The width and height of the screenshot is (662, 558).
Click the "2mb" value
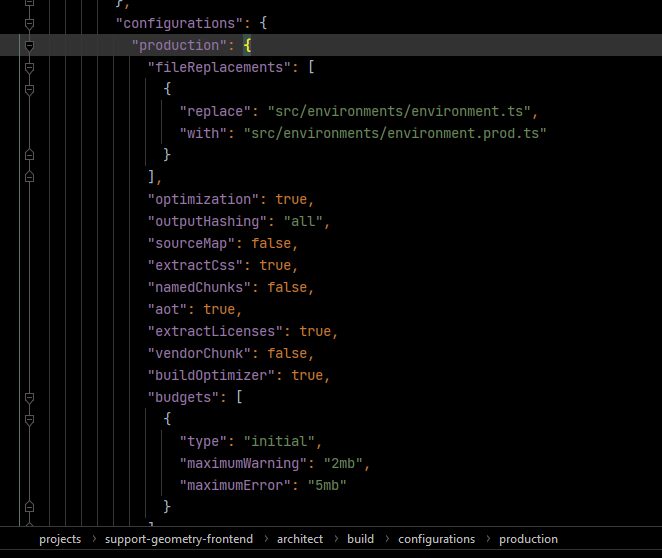pyautogui.click(x=343, y=463)
